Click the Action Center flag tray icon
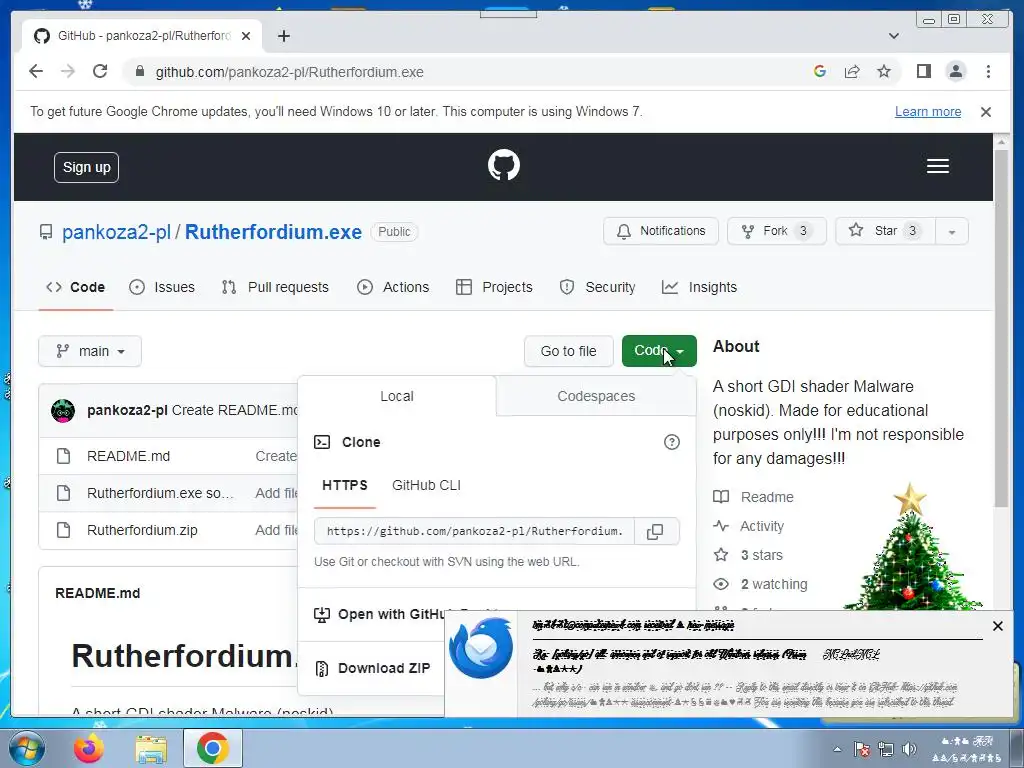1024x768 pixels. pos(861,749)
